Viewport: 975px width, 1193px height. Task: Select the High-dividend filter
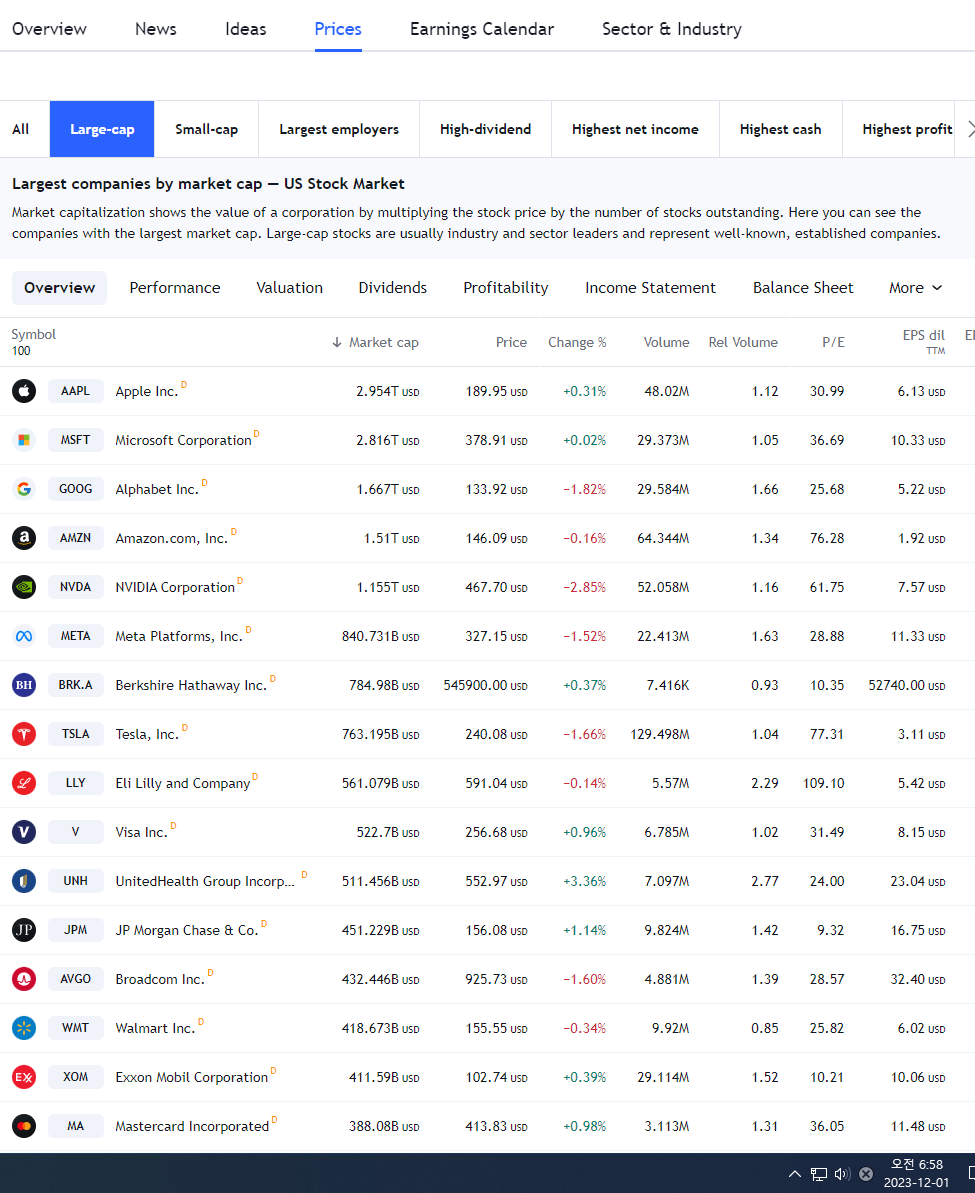(x=486, y=129)
